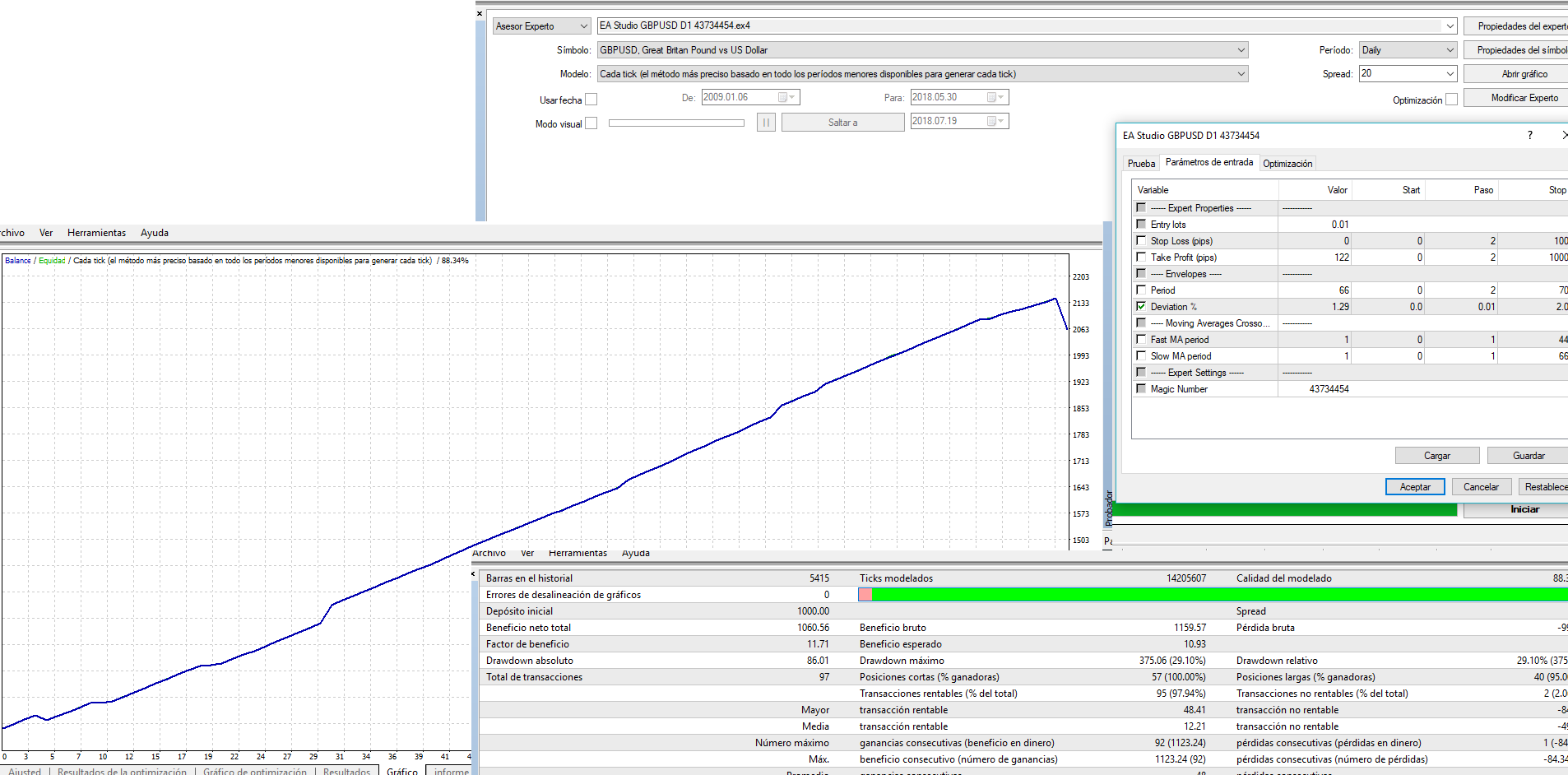Image resolution: width=1568 pixels, height=775 pixels.
Task: Switch to the Prueba tab
Action: 1141,164
